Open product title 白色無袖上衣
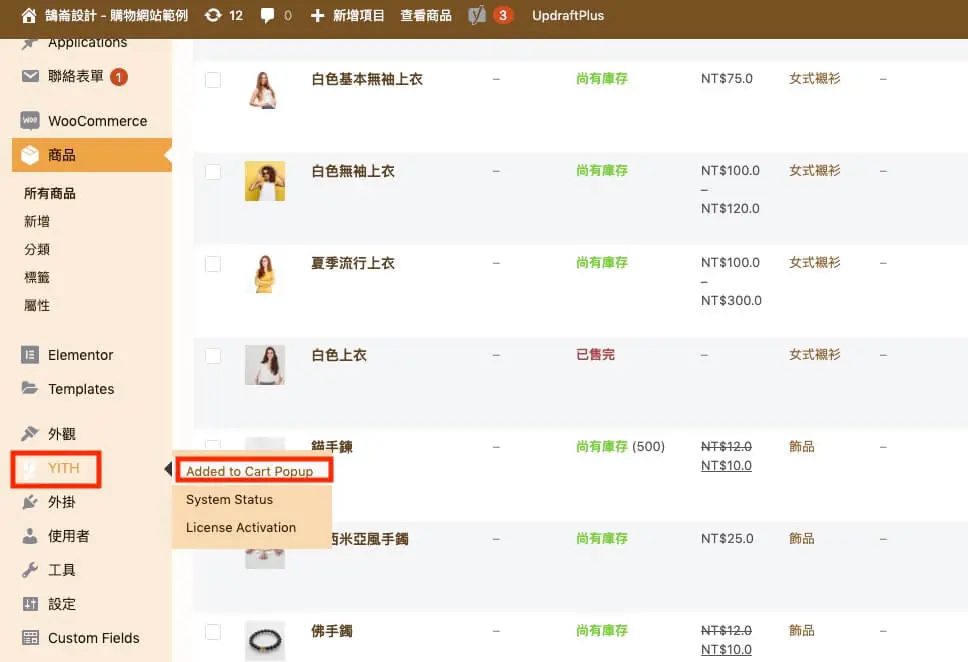Screen dimensions: 968x662 click(x=353, y=171)
